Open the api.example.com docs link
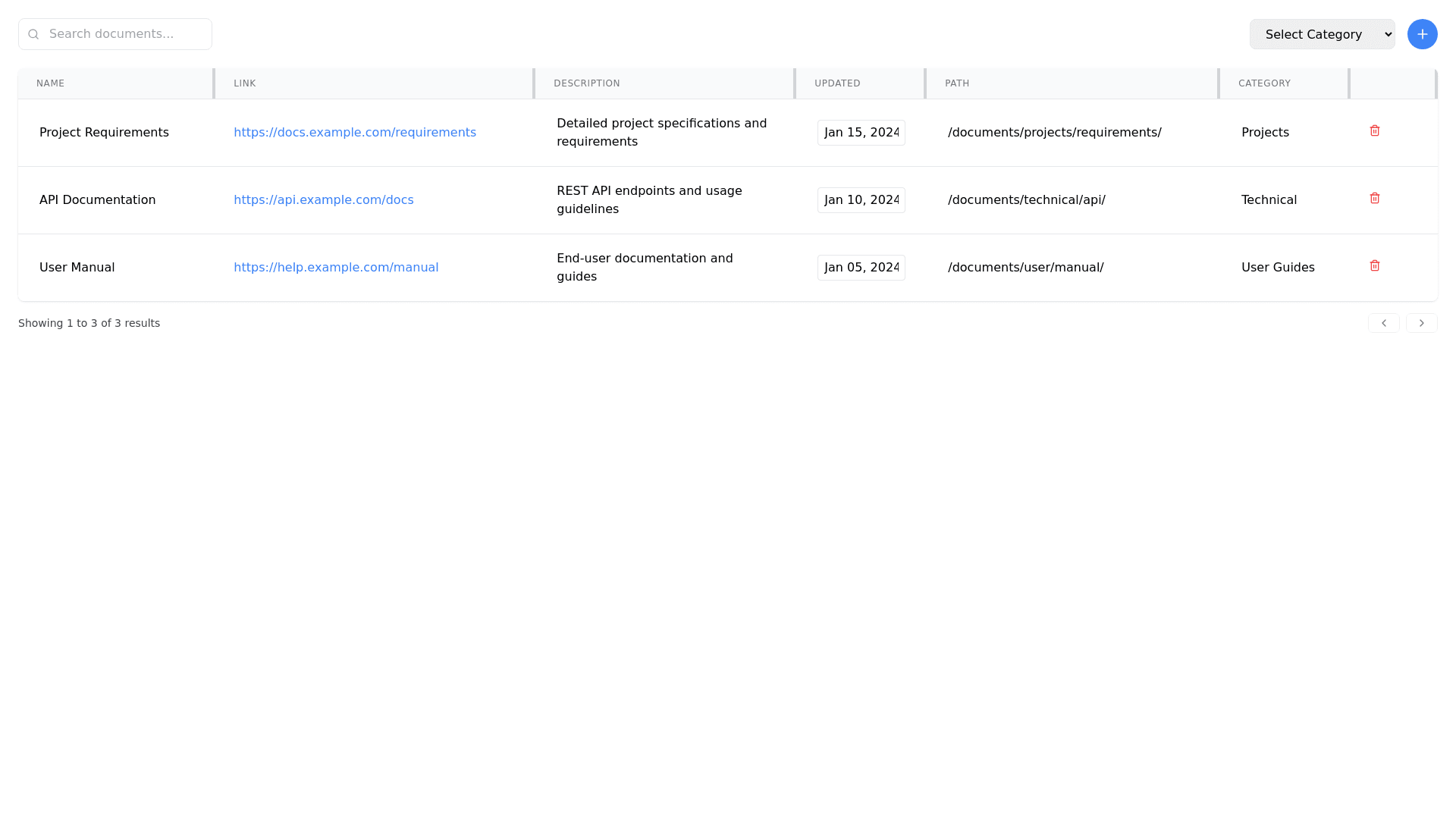 point(323,200)
